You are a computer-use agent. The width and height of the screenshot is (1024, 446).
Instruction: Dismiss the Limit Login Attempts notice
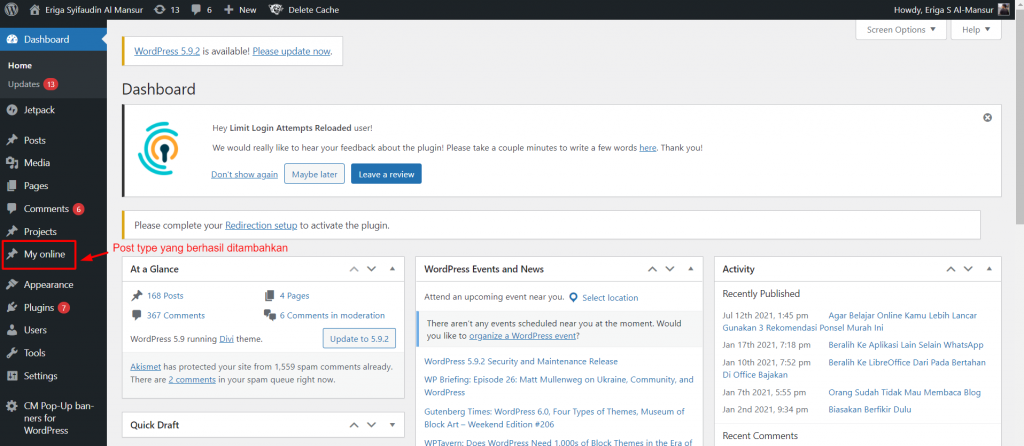(987, 118)
